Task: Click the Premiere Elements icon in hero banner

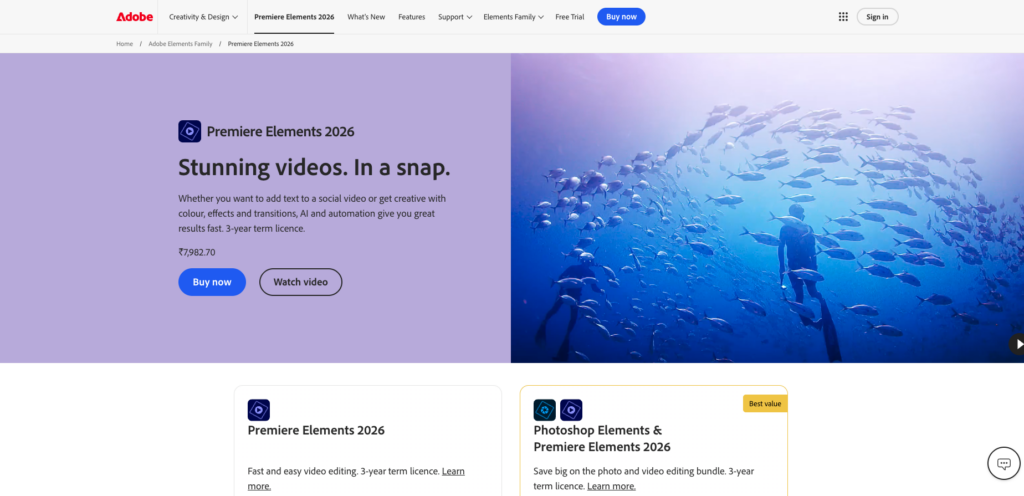Action: pyautogui.click(x=190, y=131)
